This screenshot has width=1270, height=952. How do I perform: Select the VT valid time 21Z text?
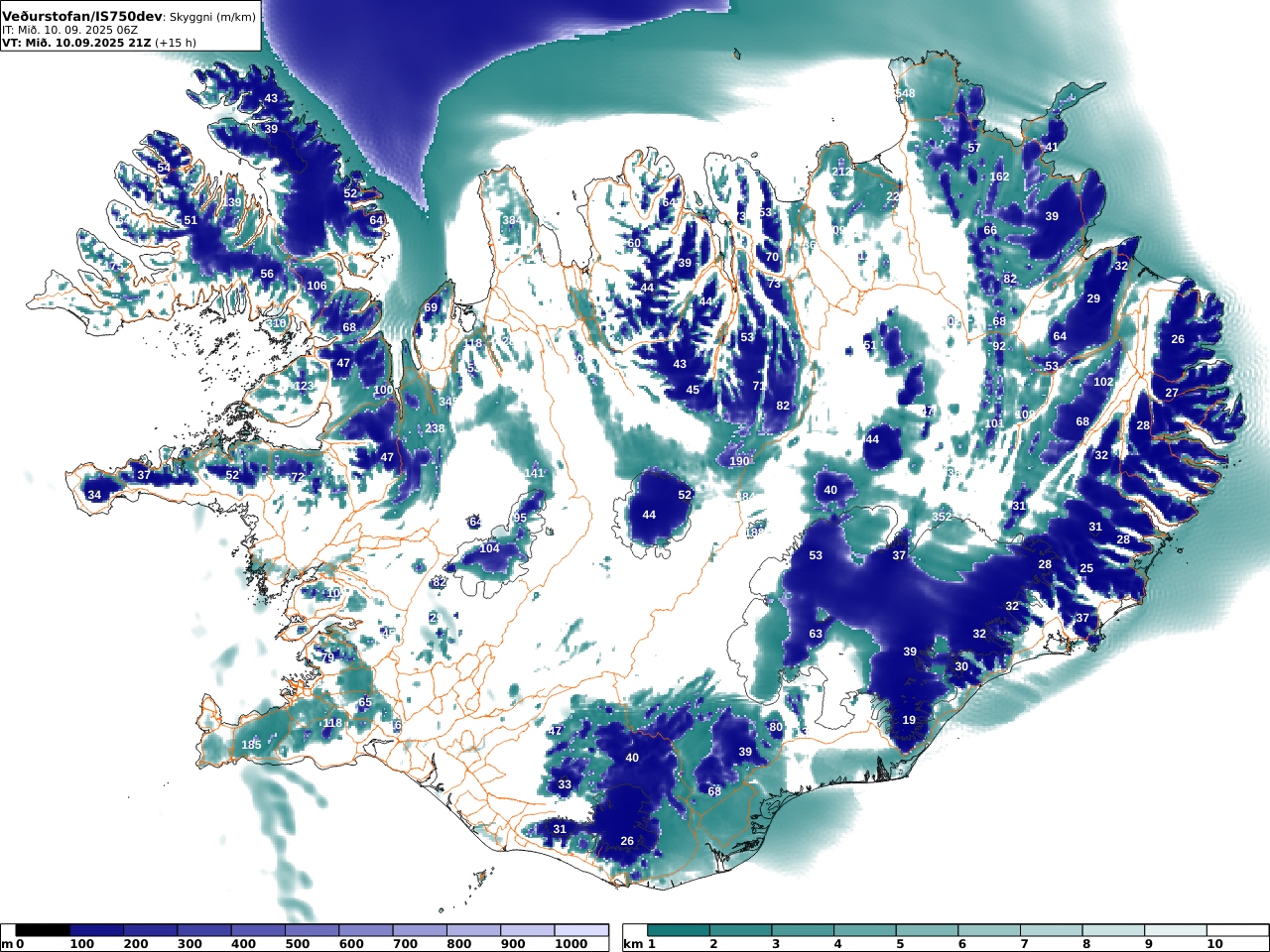76,43
